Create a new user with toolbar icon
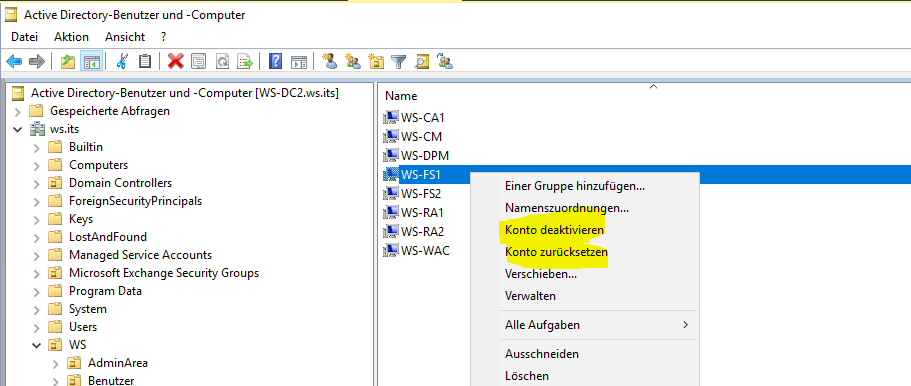Screen dimensions: 911x386 (x=329, y=61)
